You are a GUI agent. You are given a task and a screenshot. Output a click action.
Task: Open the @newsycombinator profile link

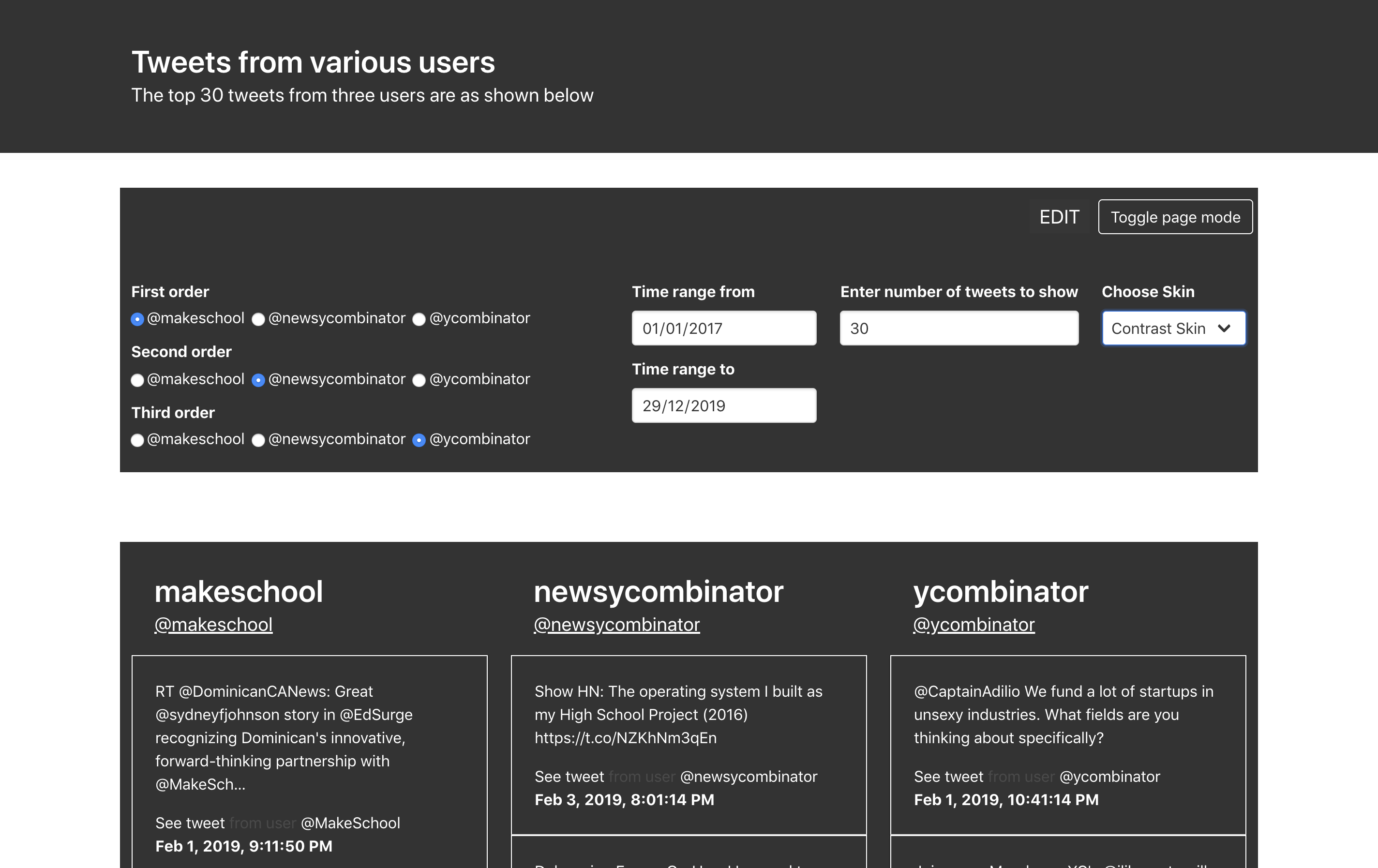click(616, 624)
